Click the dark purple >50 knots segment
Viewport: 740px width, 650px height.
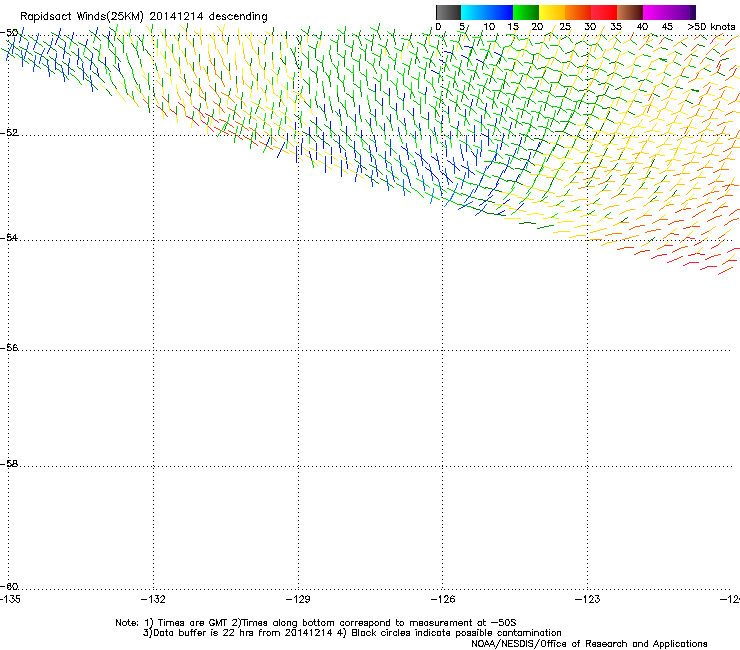693,12
